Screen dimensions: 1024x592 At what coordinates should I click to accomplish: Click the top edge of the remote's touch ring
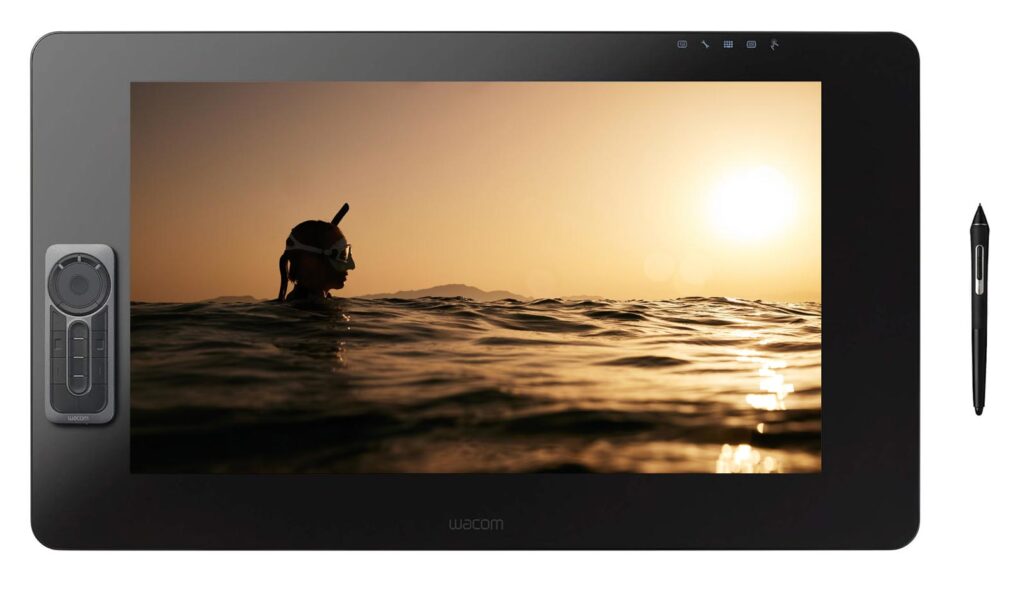79,260
